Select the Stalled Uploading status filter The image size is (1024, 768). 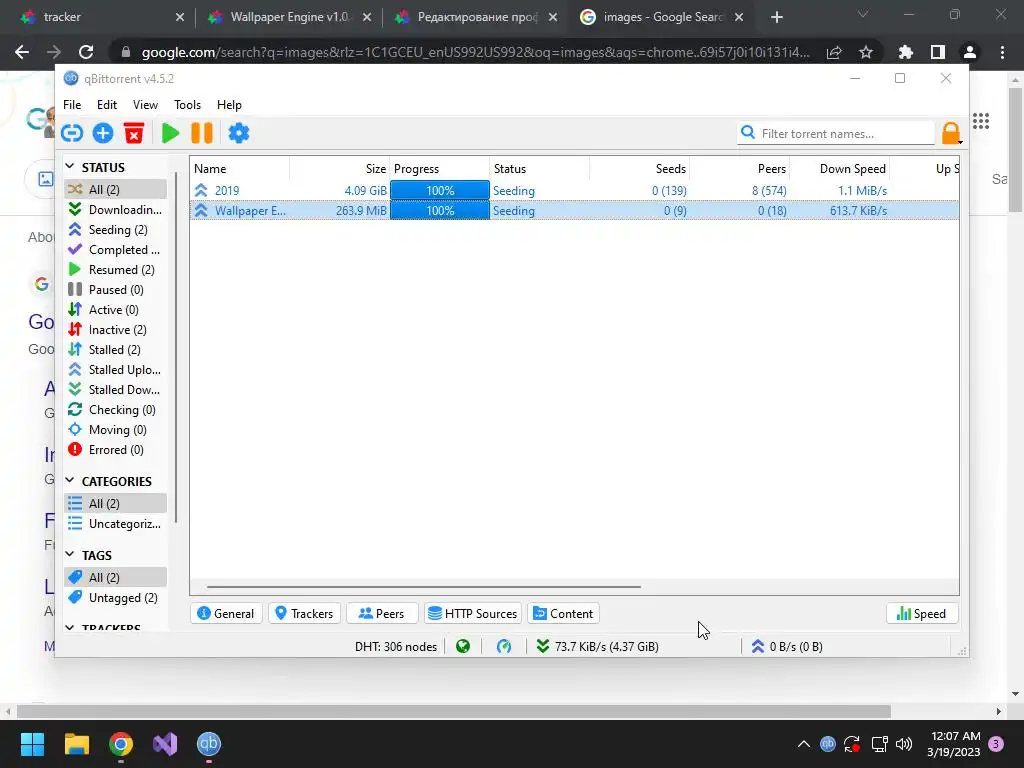pos(115,370)
